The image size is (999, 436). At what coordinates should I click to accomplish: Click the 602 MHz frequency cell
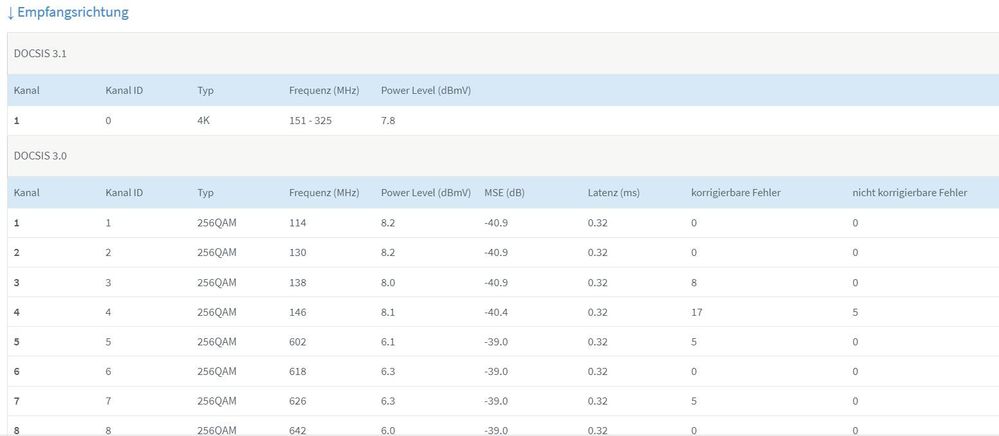coord(298,343)
